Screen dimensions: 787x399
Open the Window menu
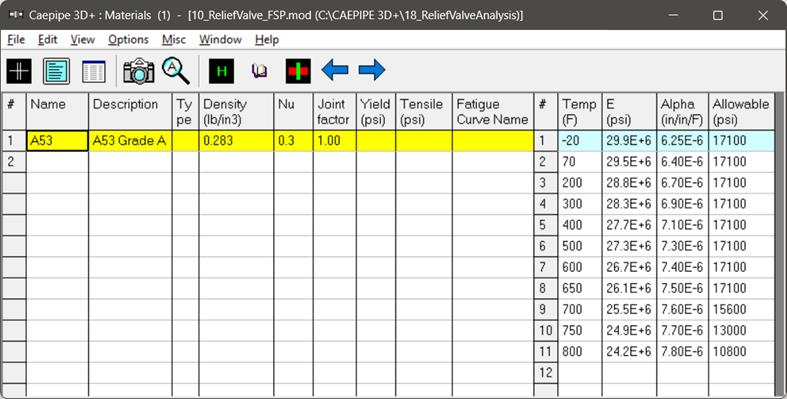click(x=220, y=40)
